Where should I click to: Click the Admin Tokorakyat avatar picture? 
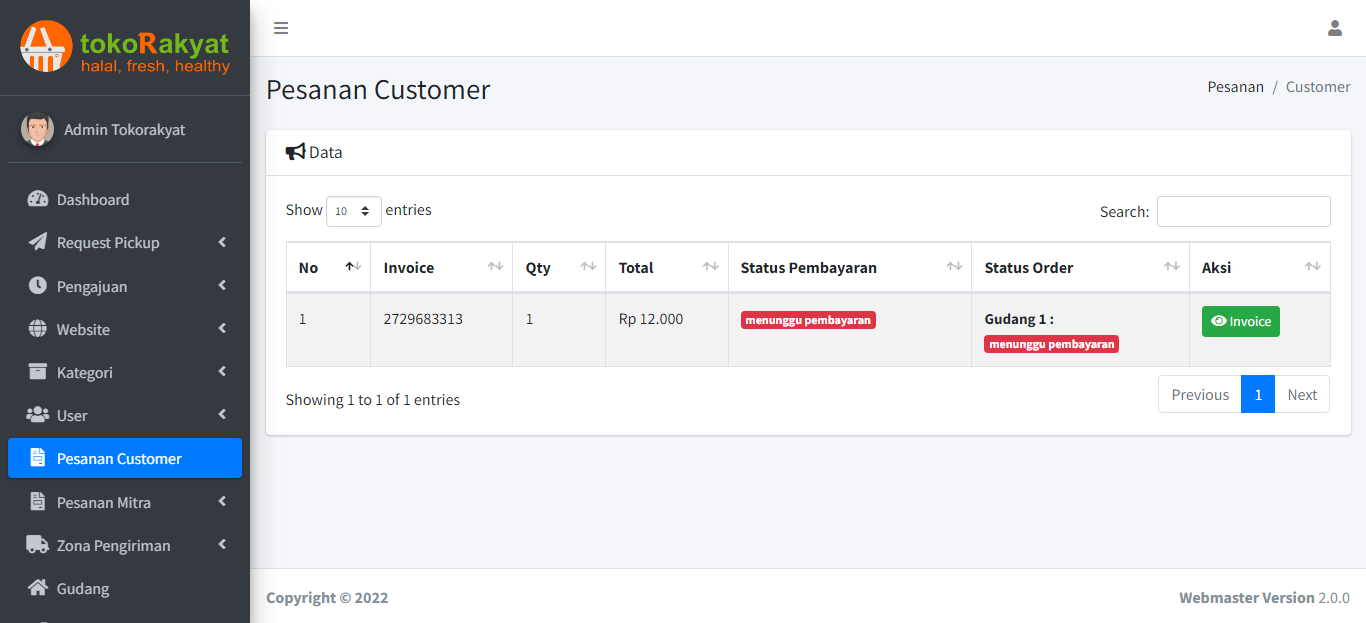coord(38,130)
